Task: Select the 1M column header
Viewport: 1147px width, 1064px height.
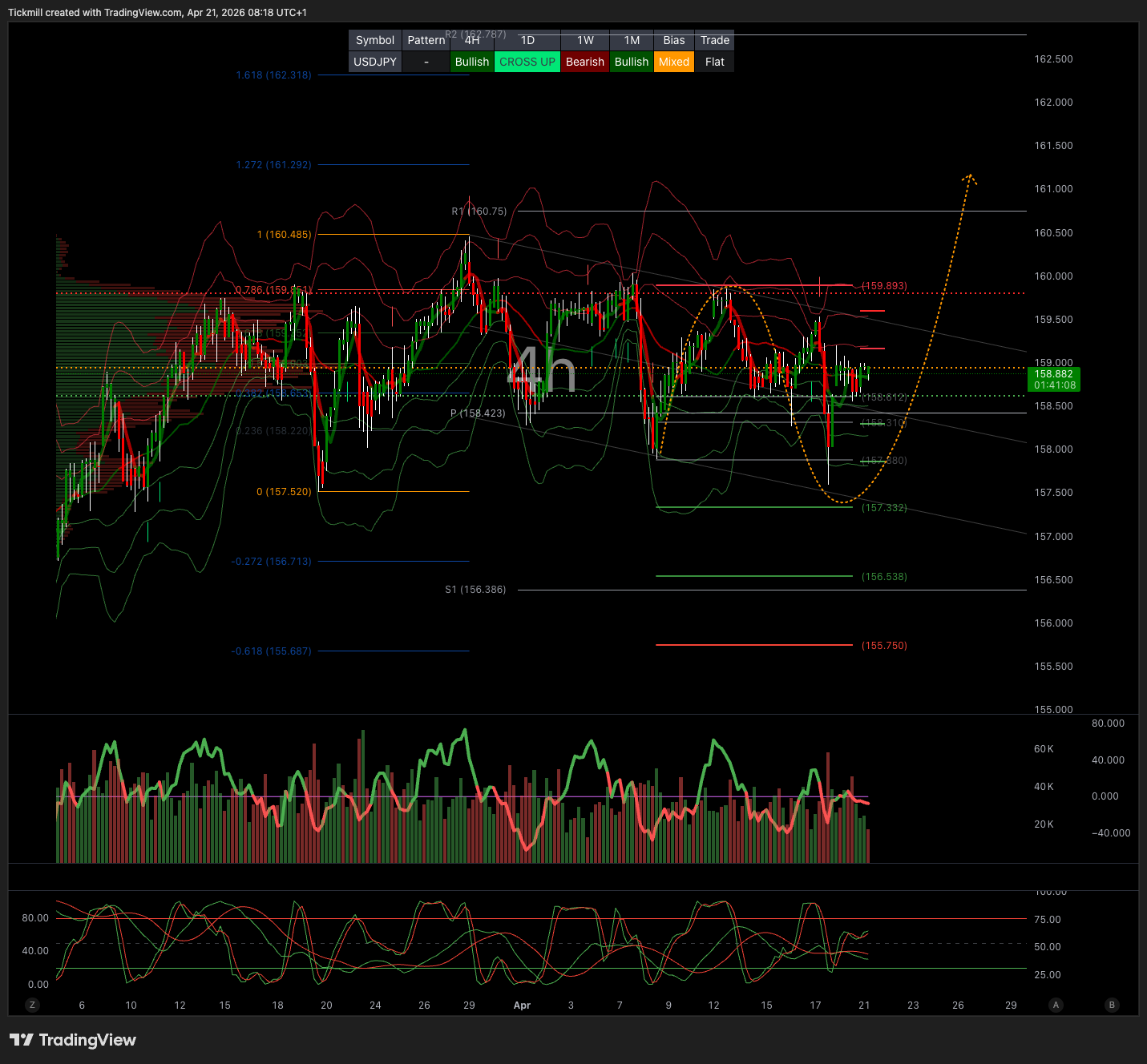Action: [x=632, y=40]
